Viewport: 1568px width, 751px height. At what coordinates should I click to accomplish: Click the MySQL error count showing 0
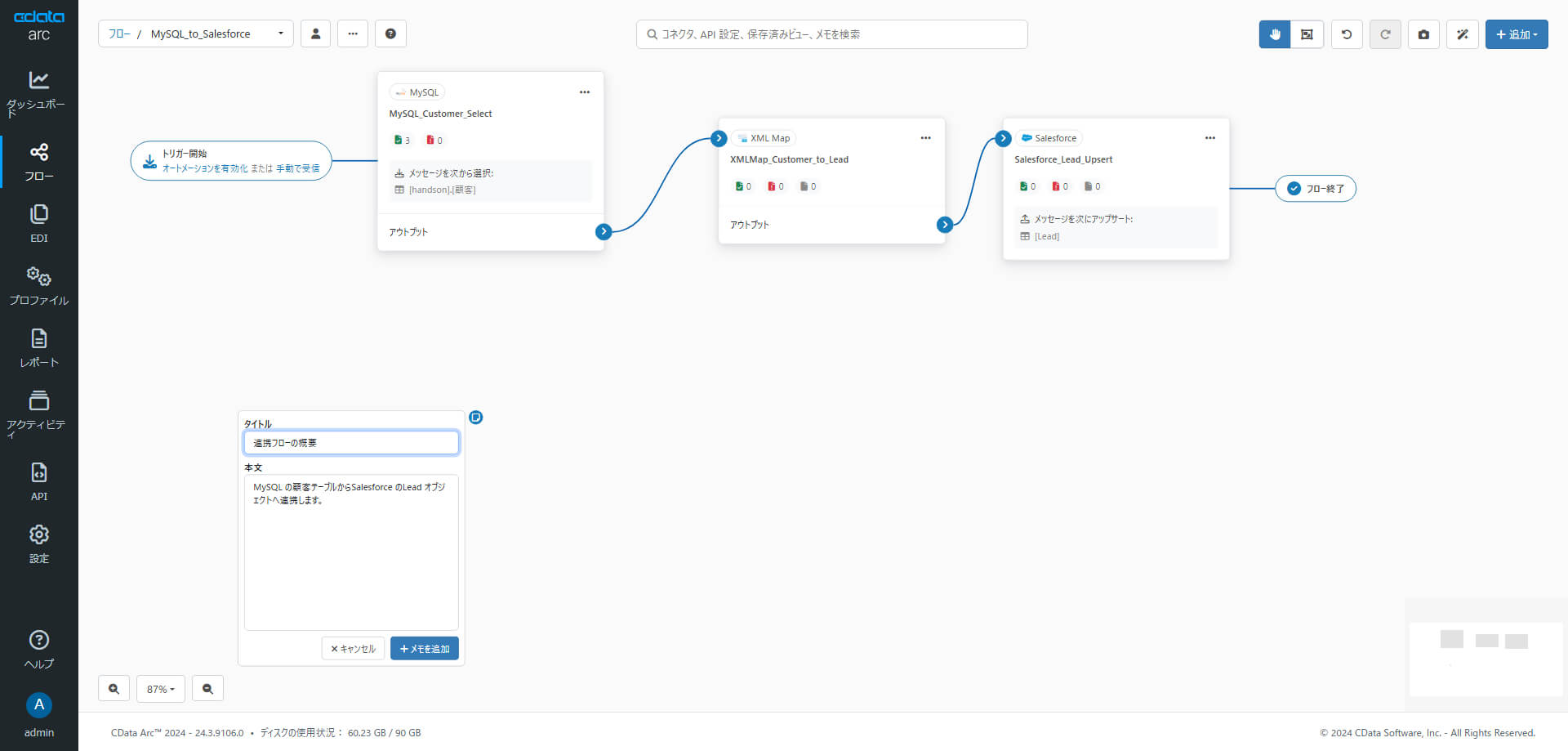(434, 140)
